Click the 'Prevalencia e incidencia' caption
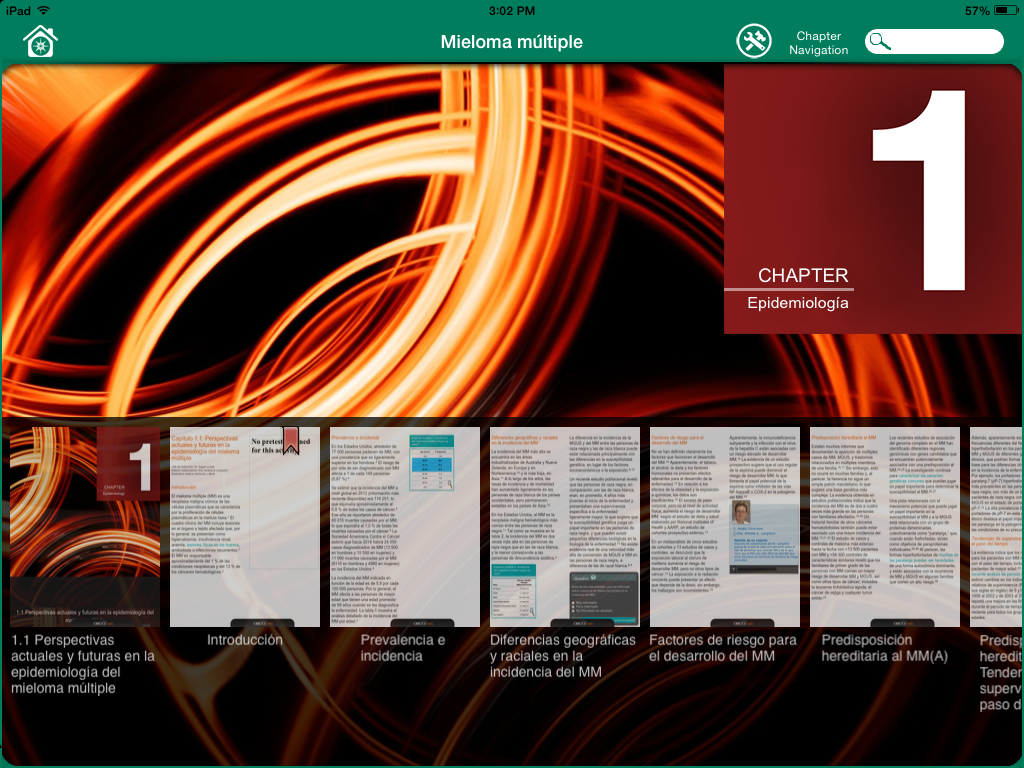Screen dimensions: 1024x768 coord(402,648)
